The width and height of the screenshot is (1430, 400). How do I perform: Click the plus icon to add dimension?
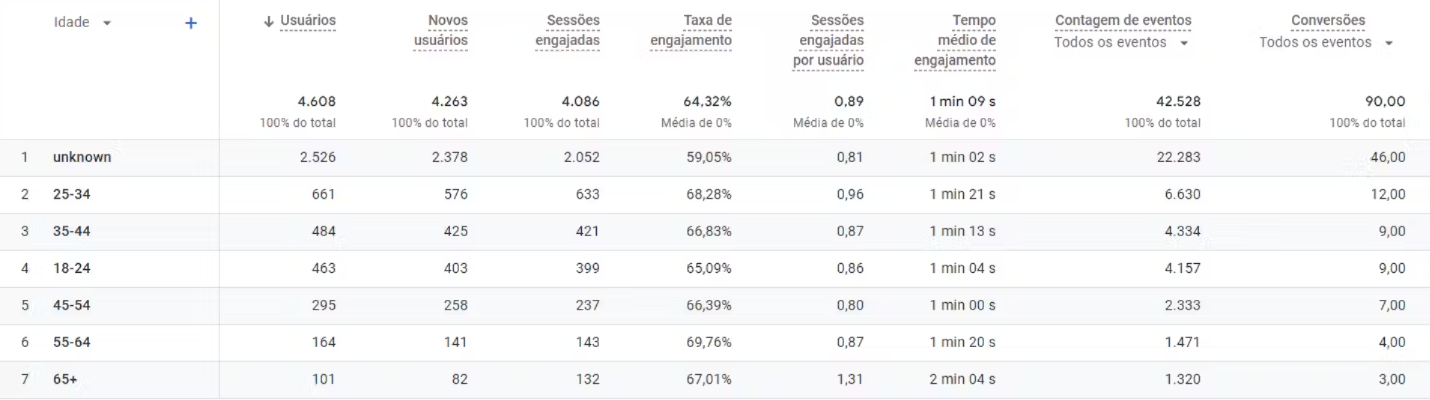click(191, 22)
